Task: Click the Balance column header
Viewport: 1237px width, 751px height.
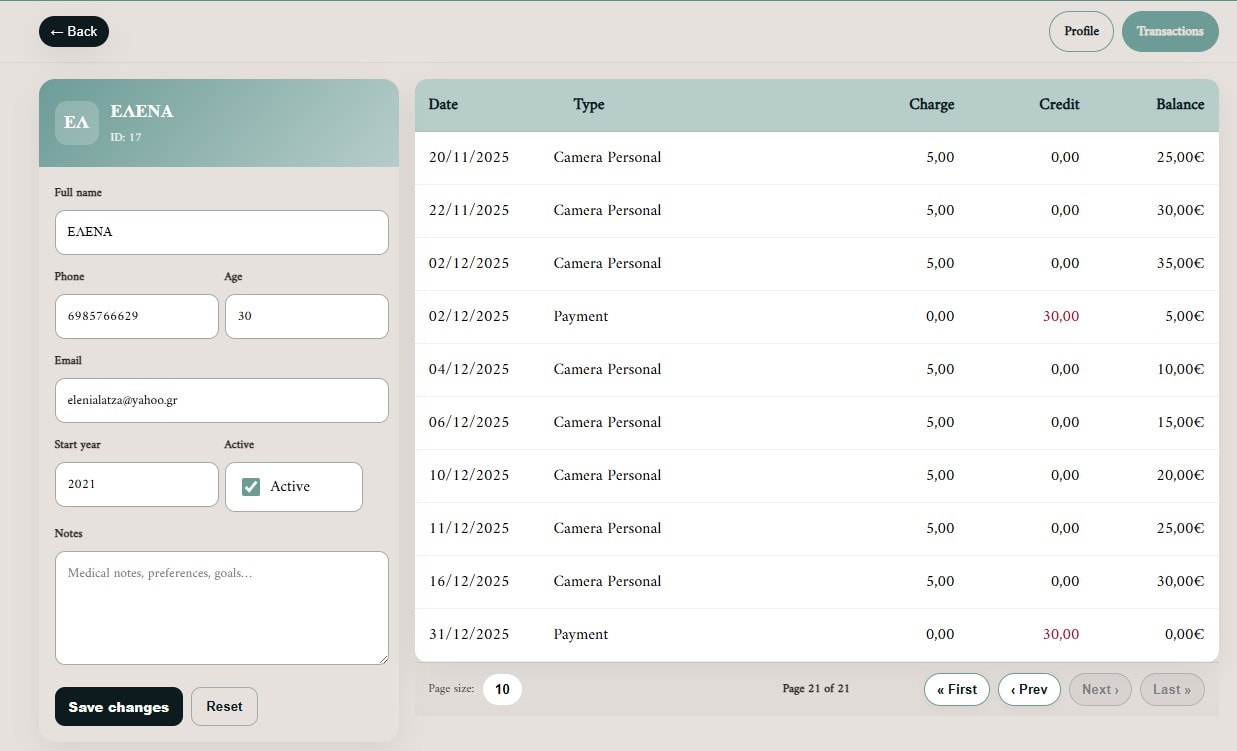Action: click(x=1180, y=104)
